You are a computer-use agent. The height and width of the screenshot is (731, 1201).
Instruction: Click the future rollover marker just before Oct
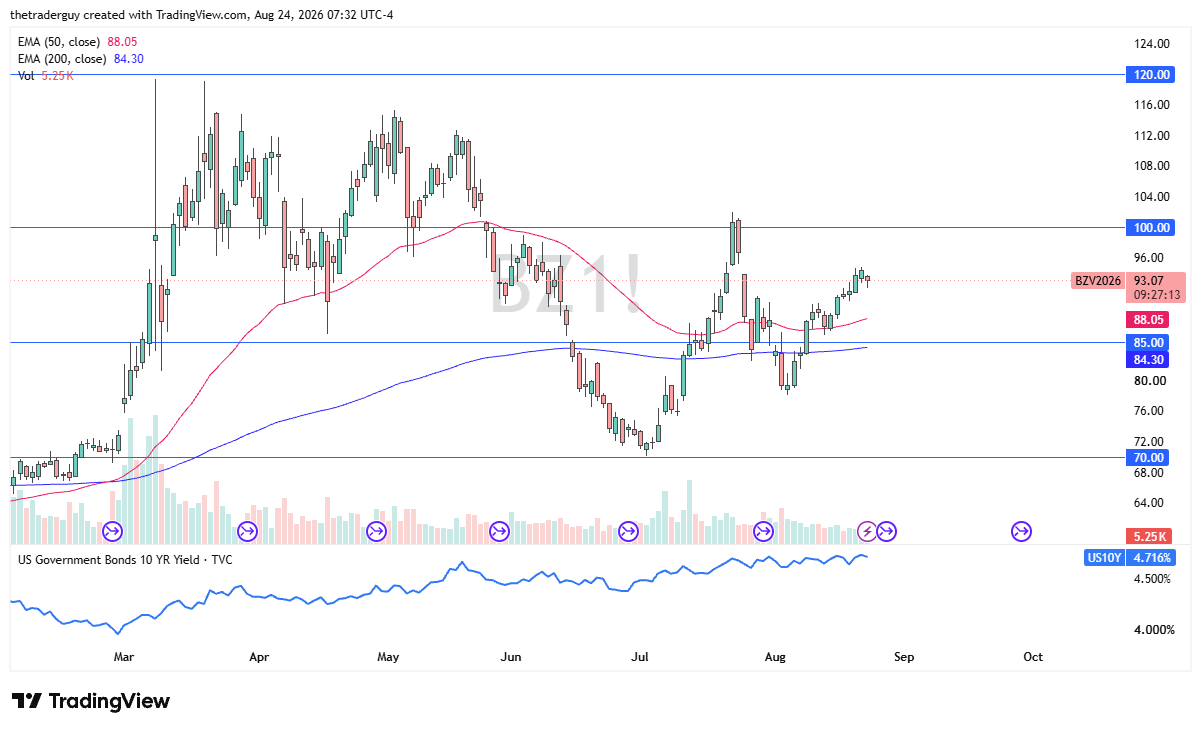click(x=1021, y=531)
